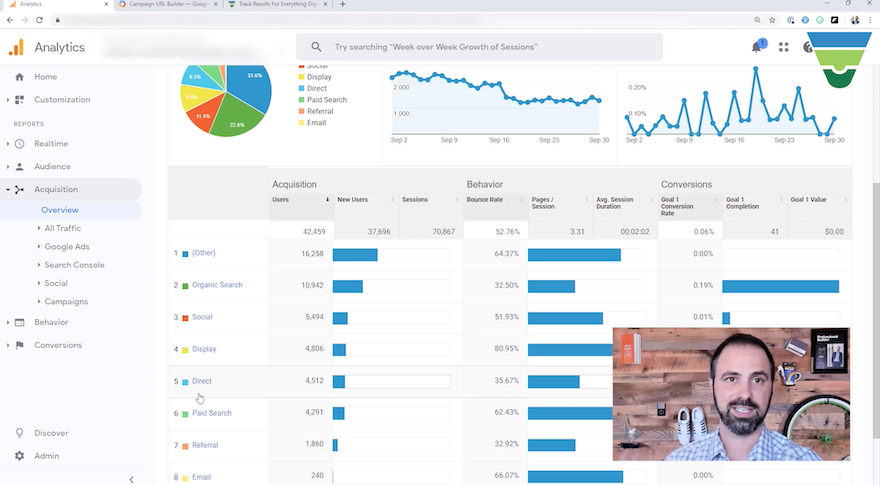Viewport: 880px width, 485px height.
Task: Select Overview under Acquisition
Action: (x=60, y=210)
